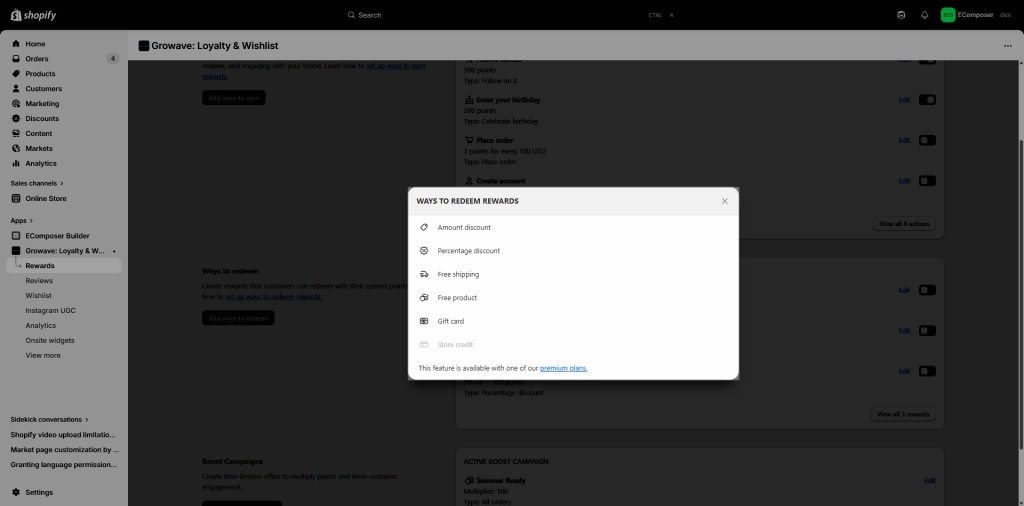This screenshot has width=1024, height=506.
Task: Click the Free product icon
Action: 424,298
